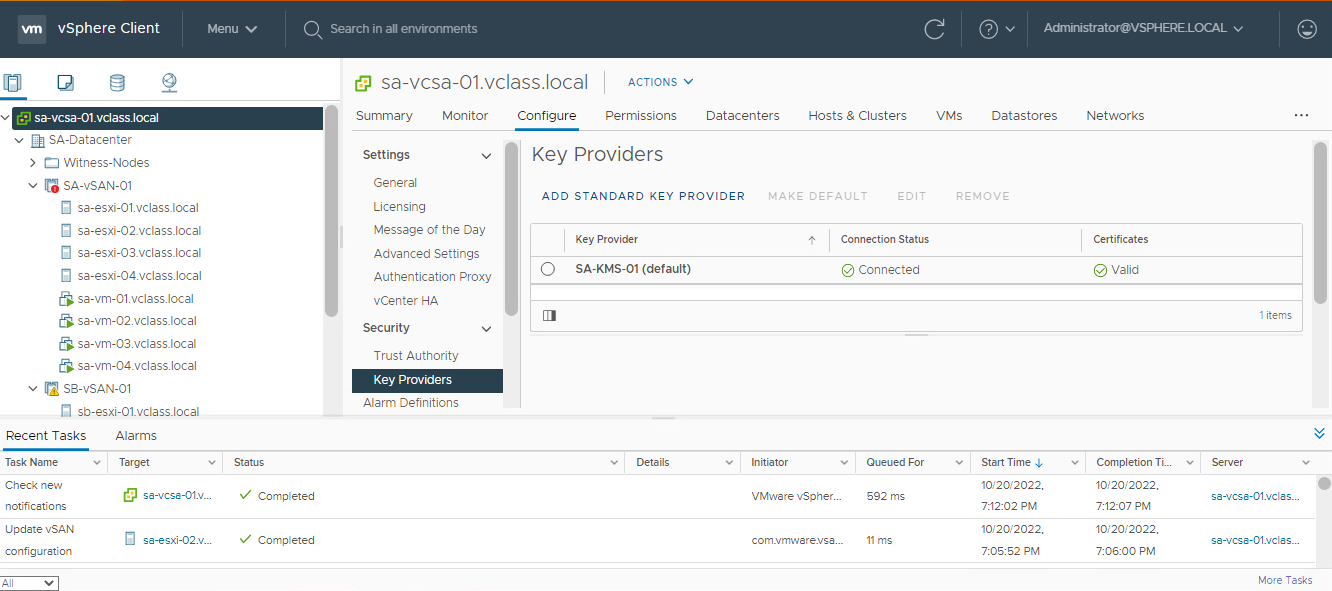1332x591 pixels.
Task: Click the sa-vm-01.vclass.local VM icon
Action: coord(67,298)
